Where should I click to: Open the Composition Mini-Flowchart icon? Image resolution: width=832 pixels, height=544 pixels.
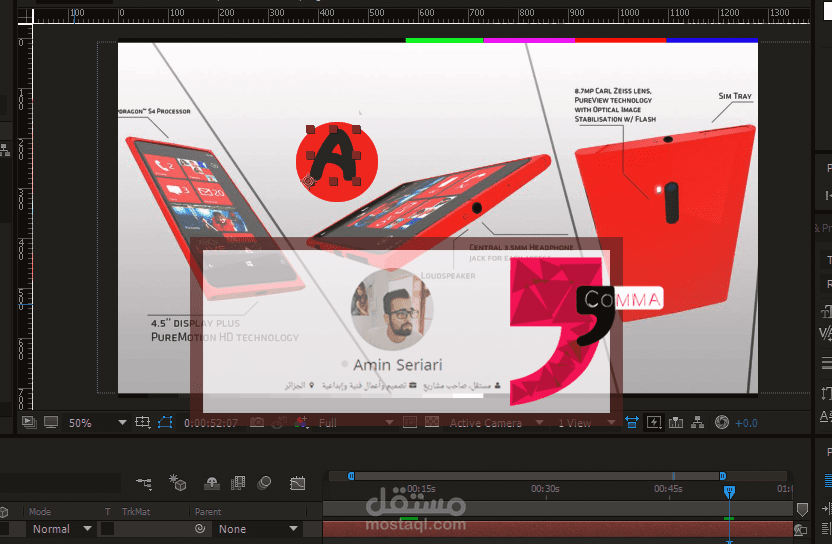[144, 483]
